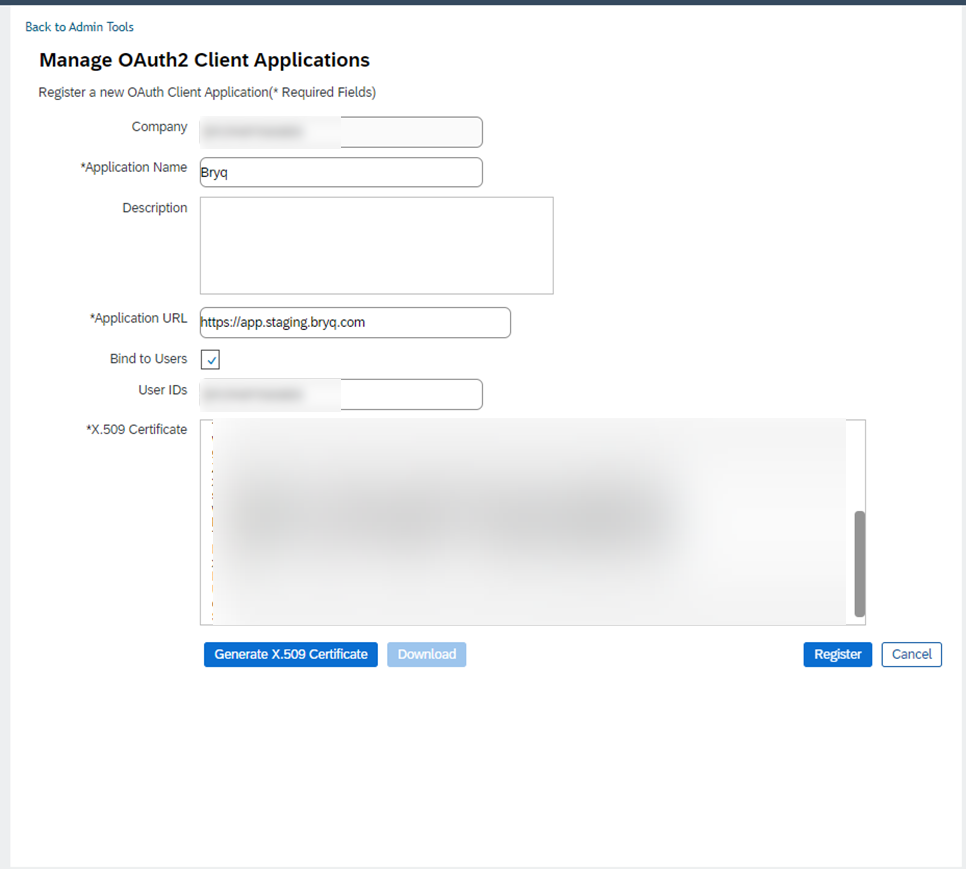This screenshot has height=869, width=966.
Task: Click the certificate text area scrollbar thumb
Action: [859, 564]
